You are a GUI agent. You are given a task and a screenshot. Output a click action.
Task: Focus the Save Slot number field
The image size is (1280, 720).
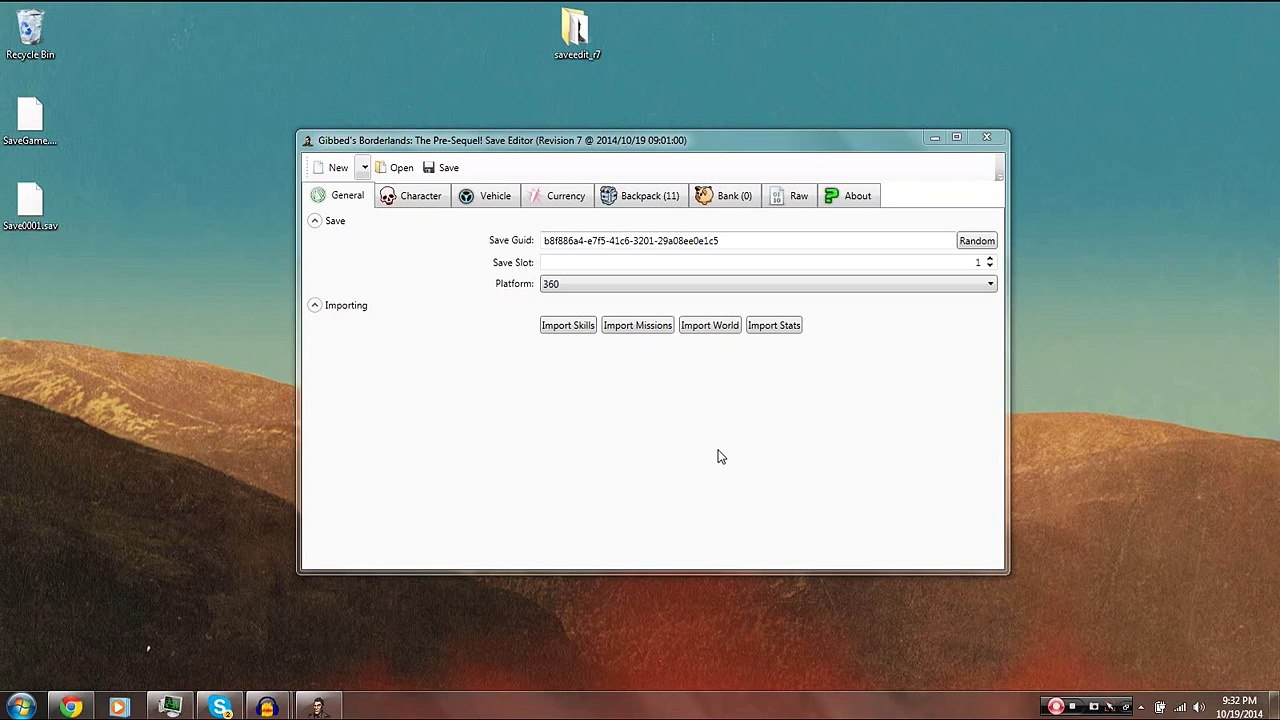click(762, 262)
